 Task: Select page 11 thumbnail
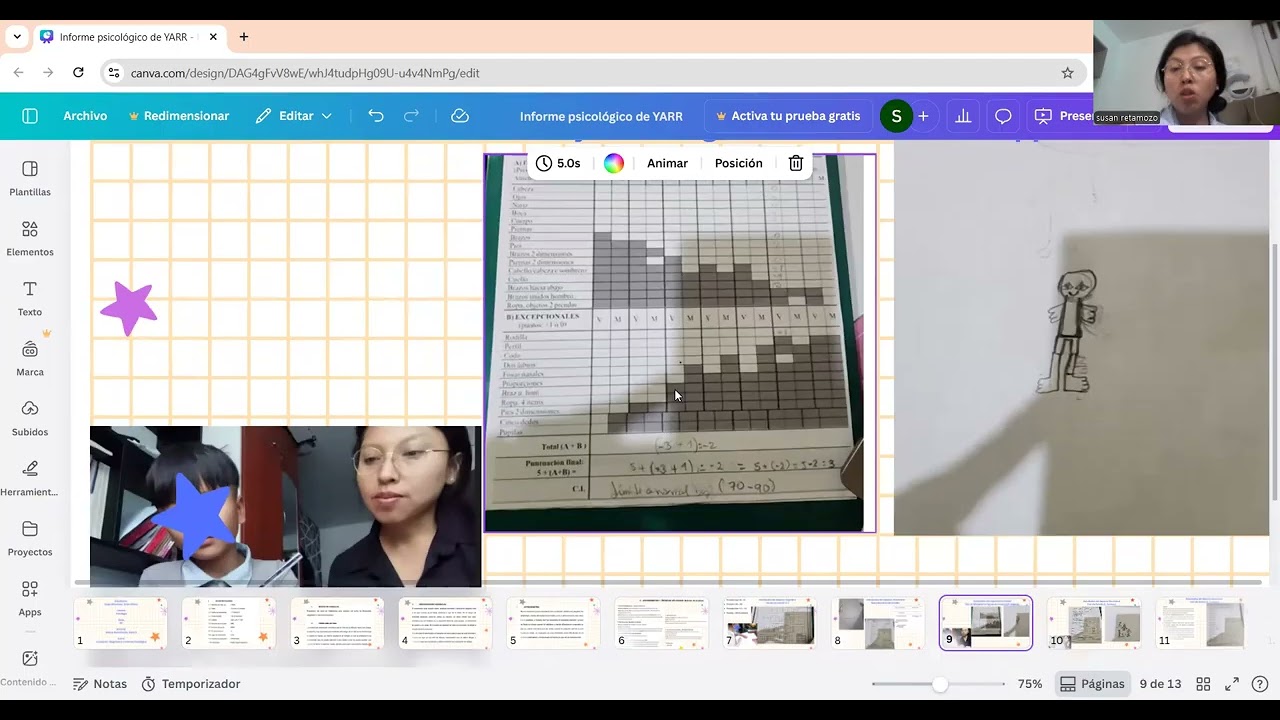click(x=1201, y=623)
